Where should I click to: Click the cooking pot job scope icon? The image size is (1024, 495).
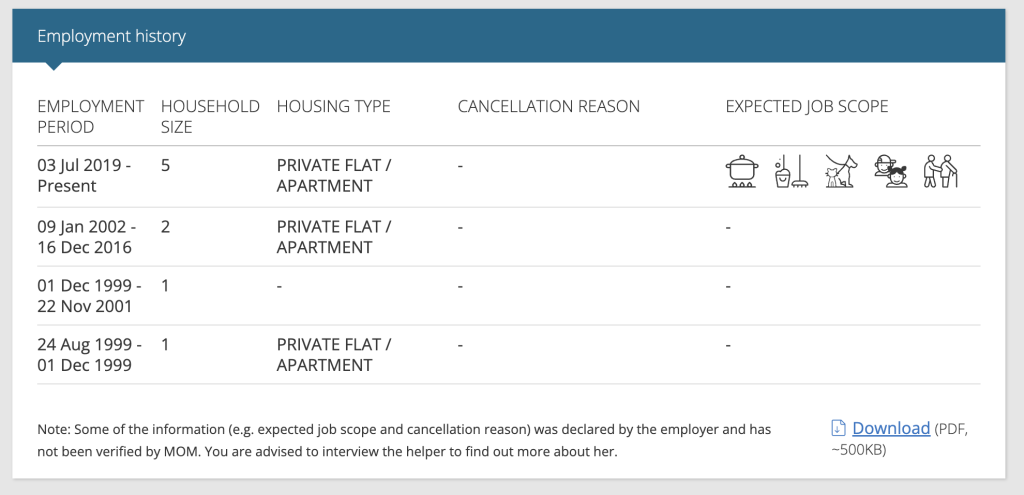742,172
